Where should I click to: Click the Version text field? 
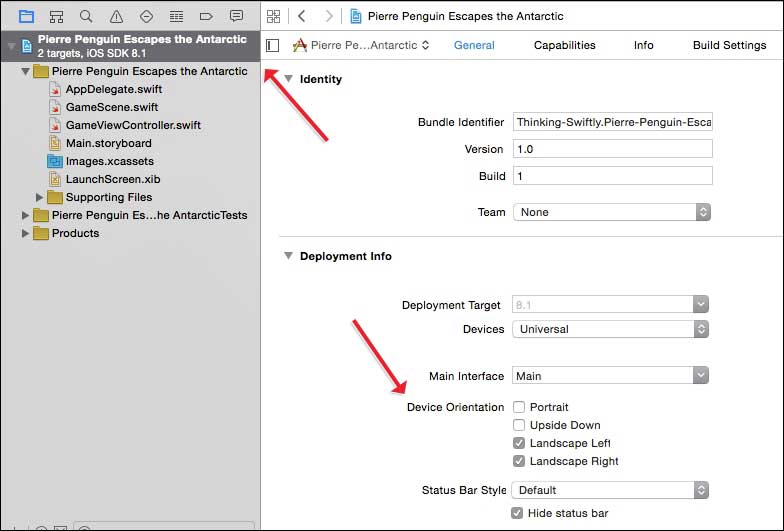612,149
